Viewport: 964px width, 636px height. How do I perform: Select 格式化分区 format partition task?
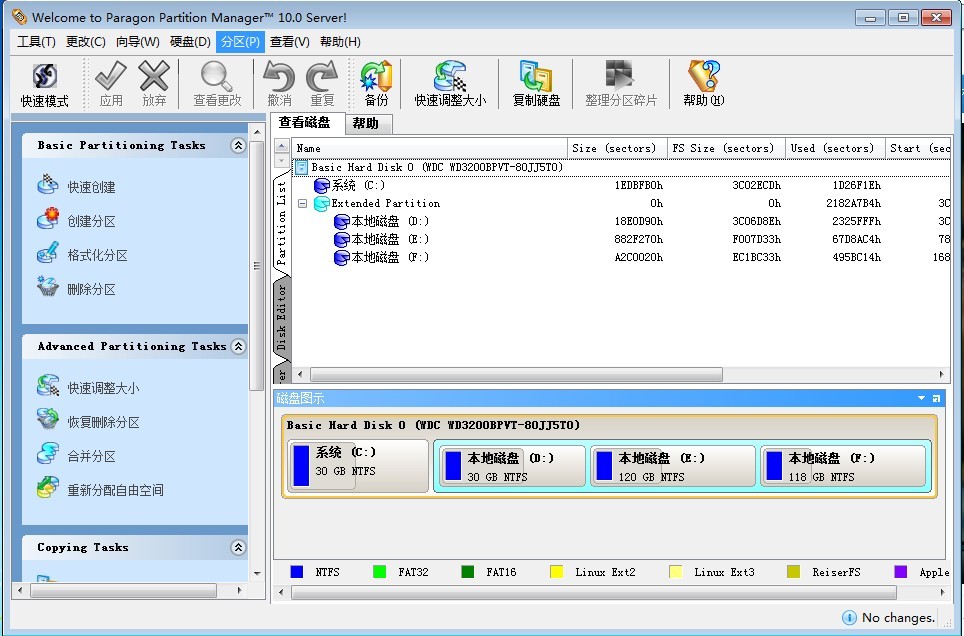coord(97,255)
